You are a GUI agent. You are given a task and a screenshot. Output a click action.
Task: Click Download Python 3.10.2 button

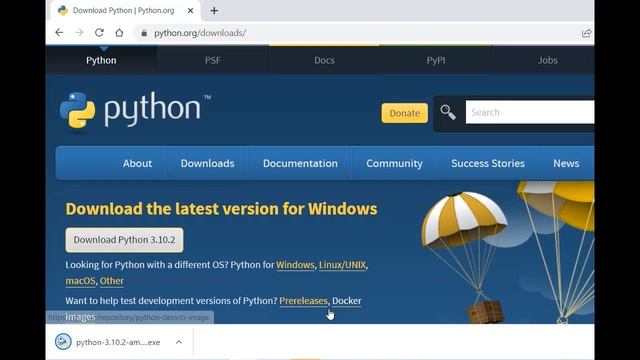(124, 240)
